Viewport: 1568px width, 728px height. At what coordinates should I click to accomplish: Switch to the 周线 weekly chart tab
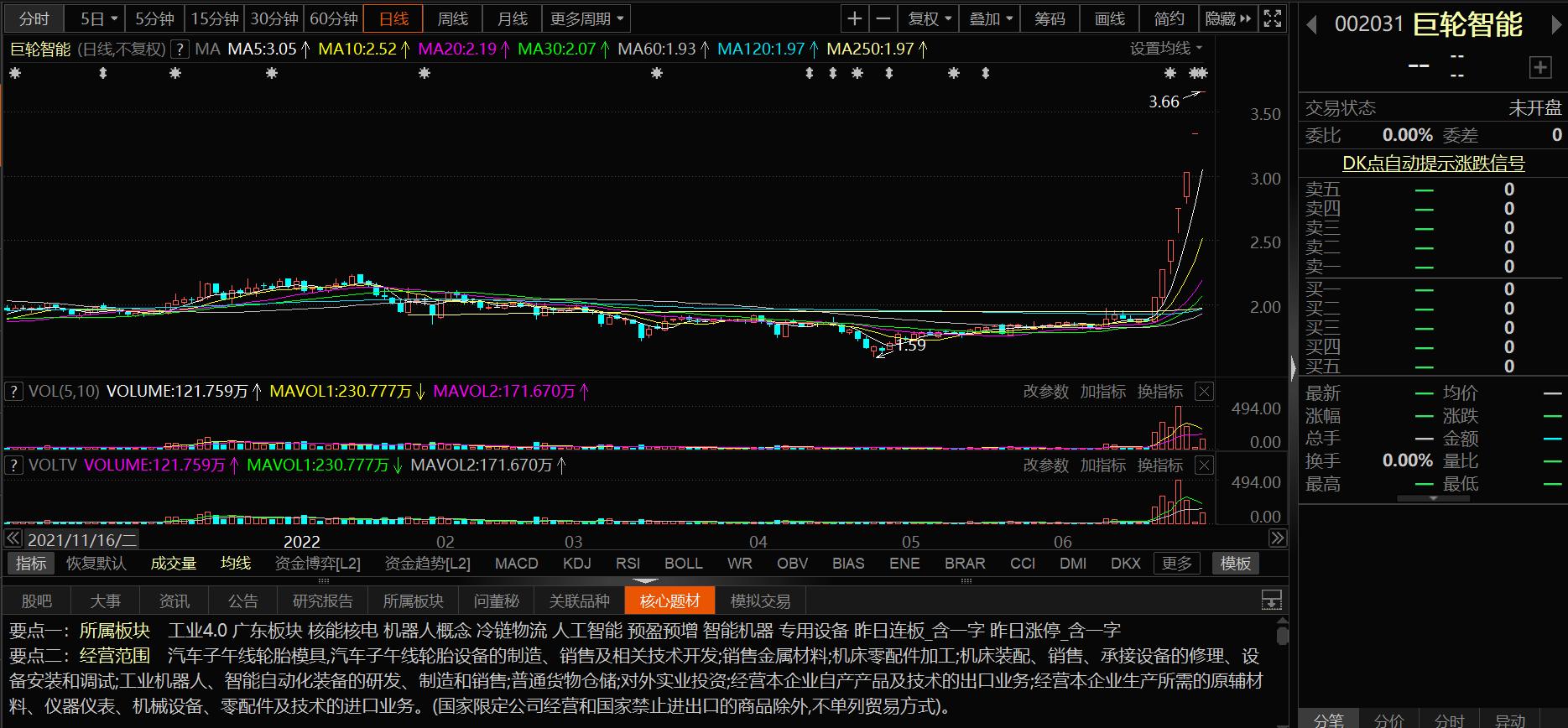pyautogui.click(x=453, y=18)
